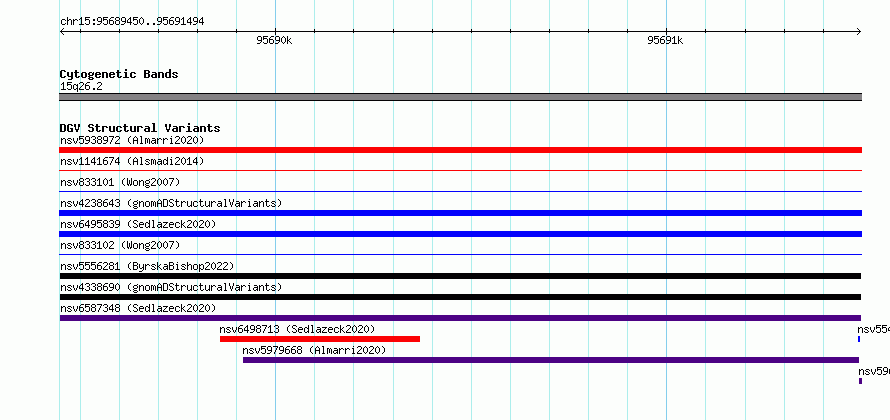Click the purple bar of nsv5979668
The height and width of the screenshot is (420, 890).
coord(551,360)
